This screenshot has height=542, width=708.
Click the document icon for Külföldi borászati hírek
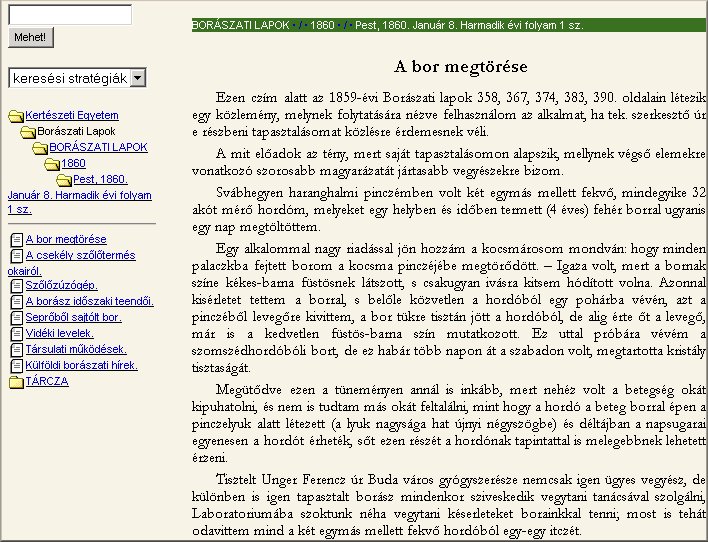click(17, 366)
